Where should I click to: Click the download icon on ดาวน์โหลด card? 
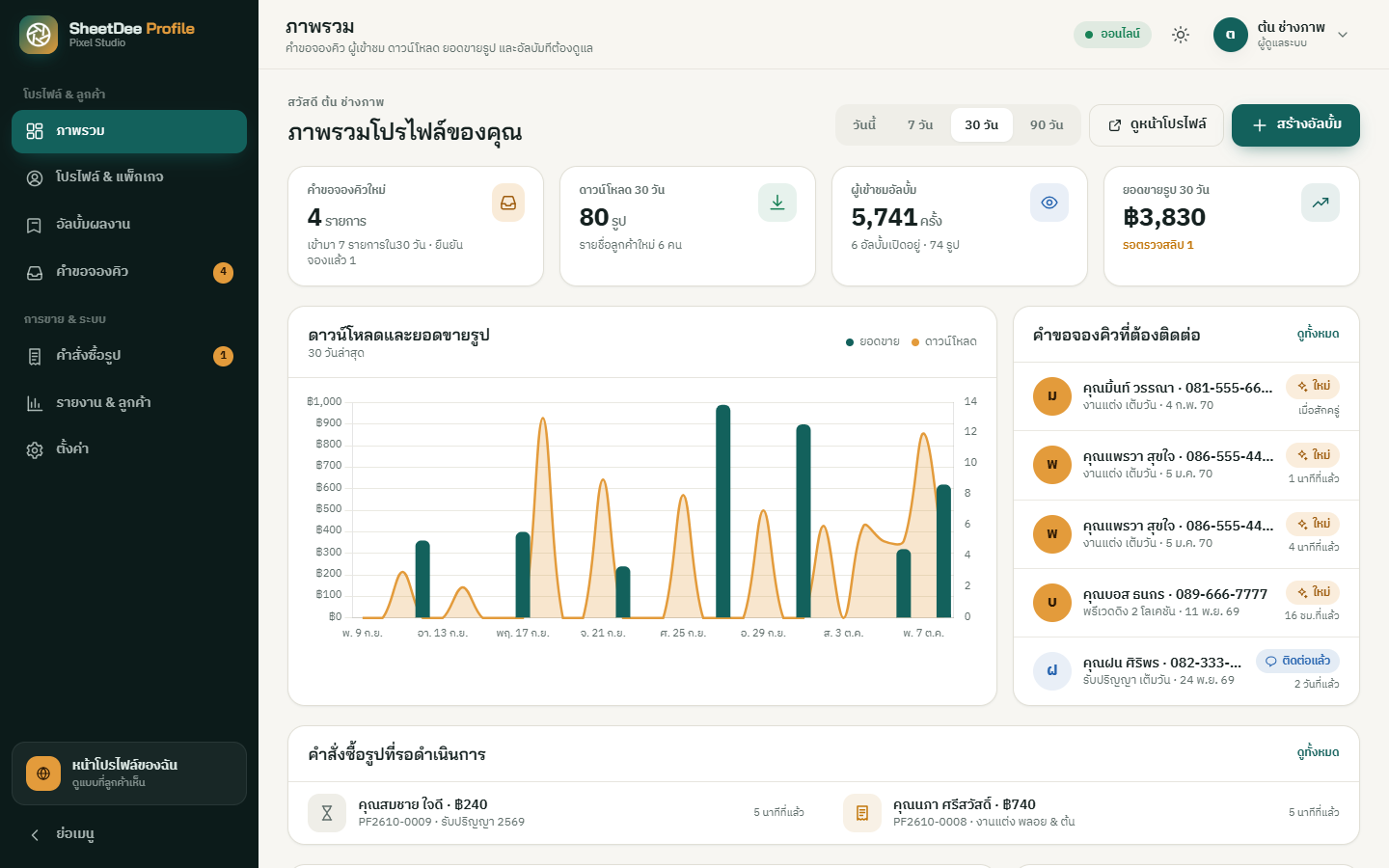[777, 203]
